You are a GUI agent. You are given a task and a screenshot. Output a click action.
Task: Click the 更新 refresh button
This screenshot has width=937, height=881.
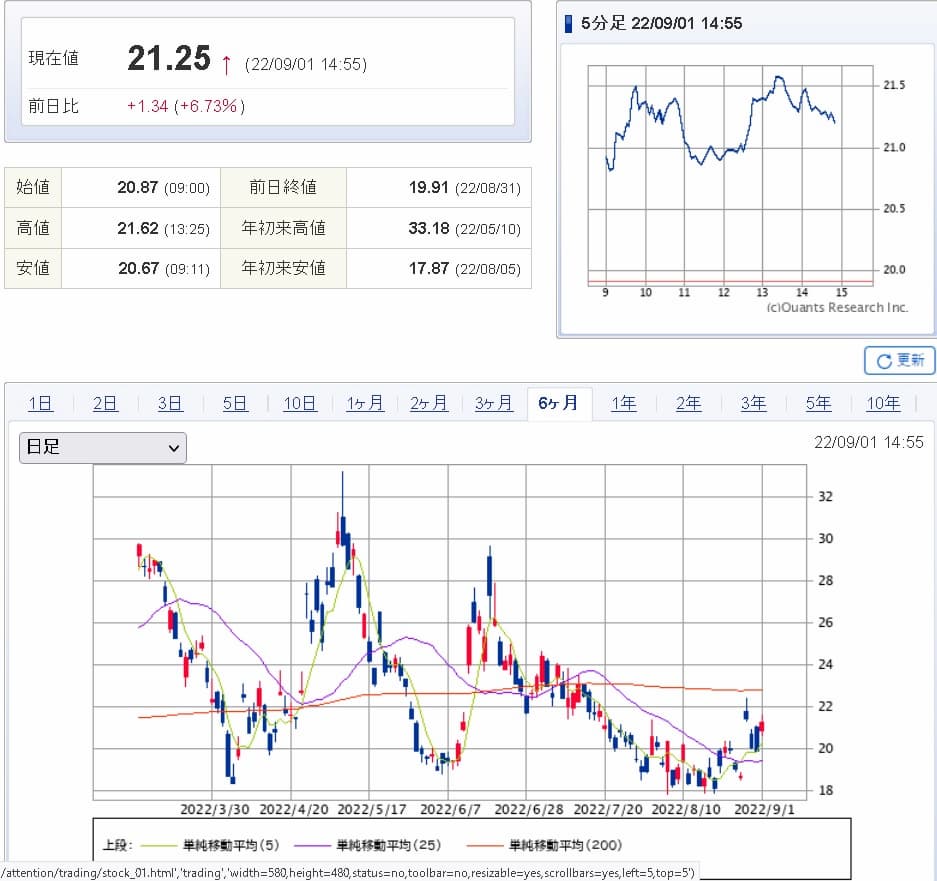(899, 361)
